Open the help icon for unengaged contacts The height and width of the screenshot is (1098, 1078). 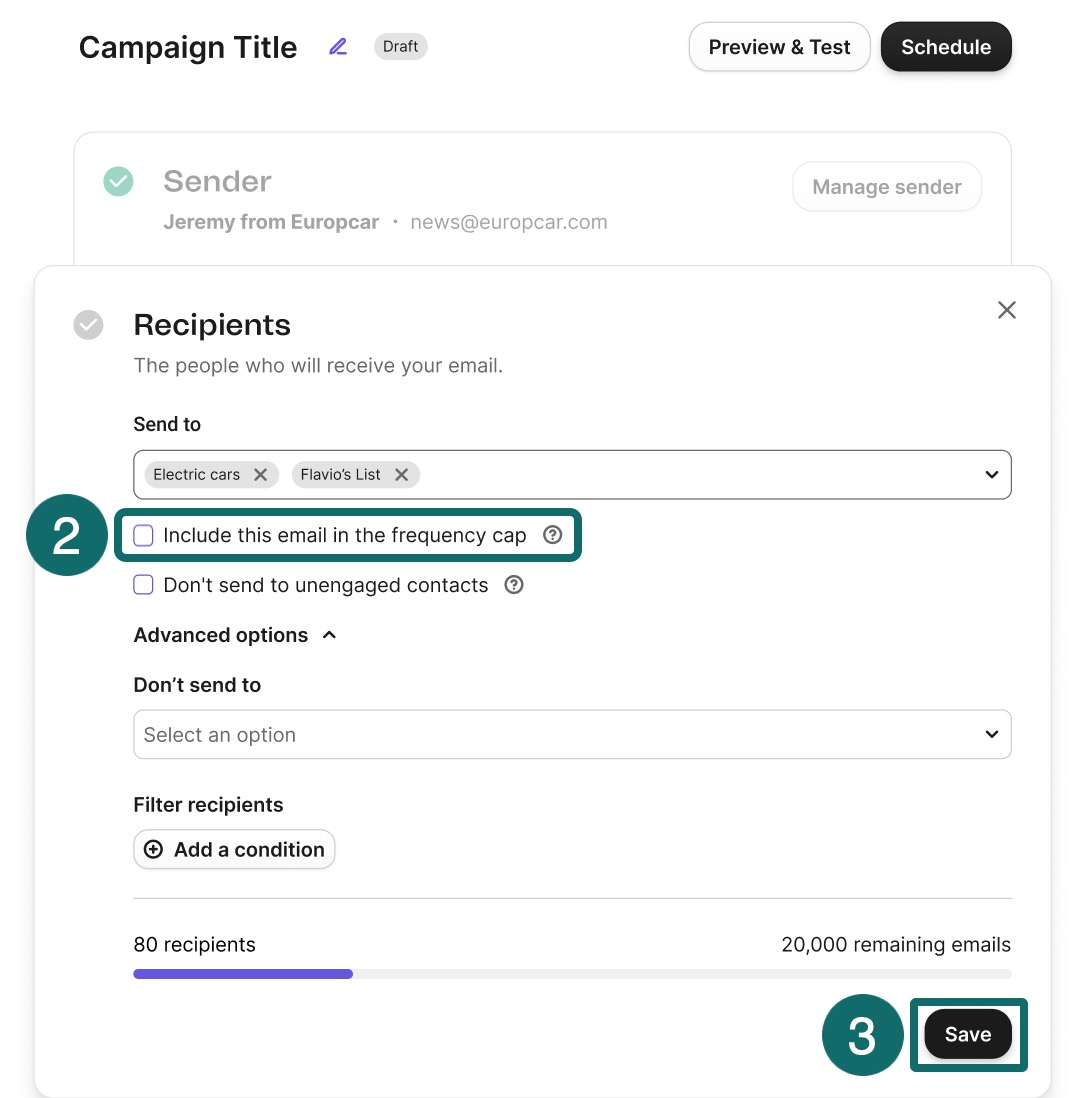coord(514,585)
